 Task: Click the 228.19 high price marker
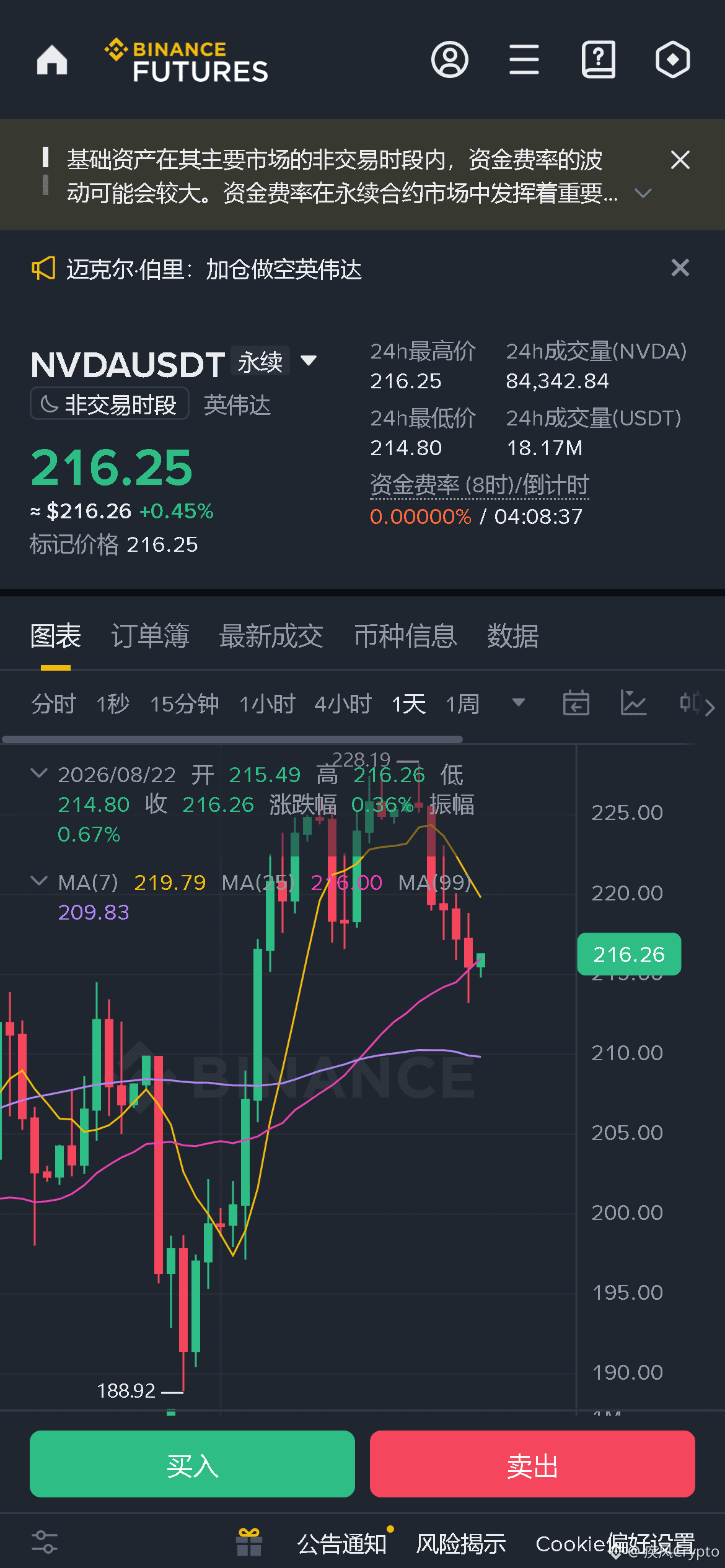click(x=361, y=759)
